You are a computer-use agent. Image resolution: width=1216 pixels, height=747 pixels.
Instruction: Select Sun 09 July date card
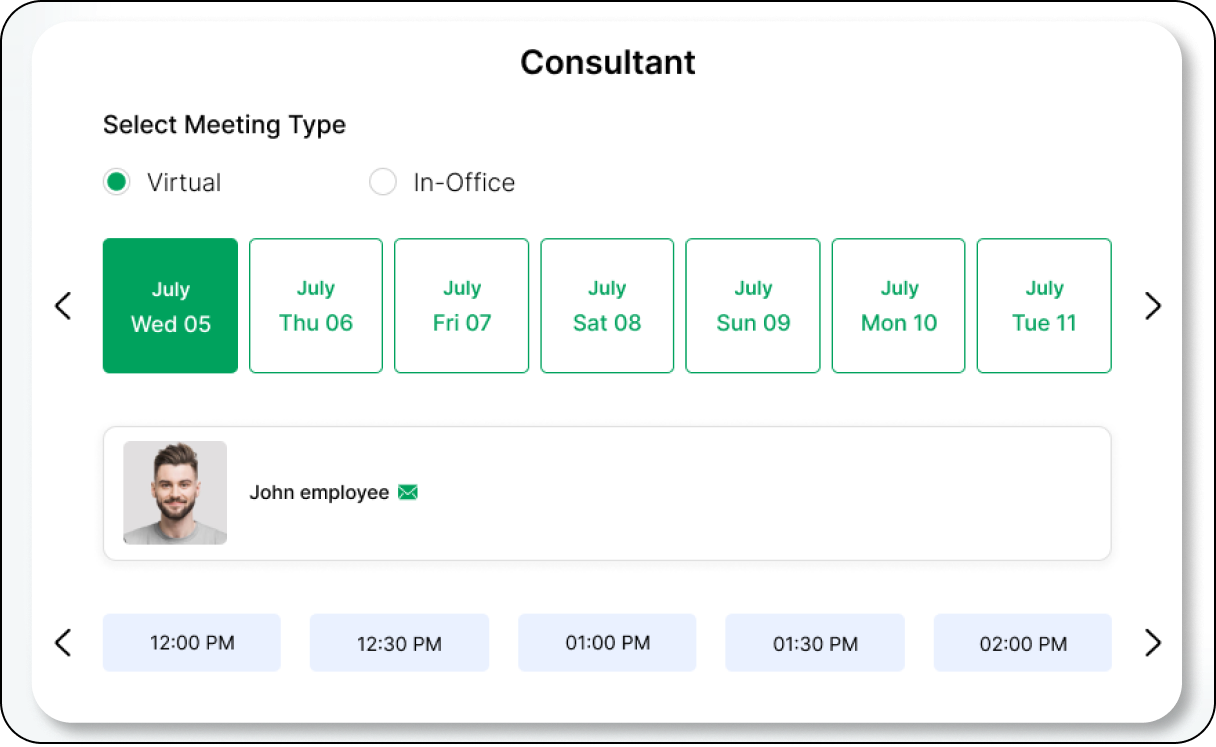pyautogui.click(x=753, y=306)
